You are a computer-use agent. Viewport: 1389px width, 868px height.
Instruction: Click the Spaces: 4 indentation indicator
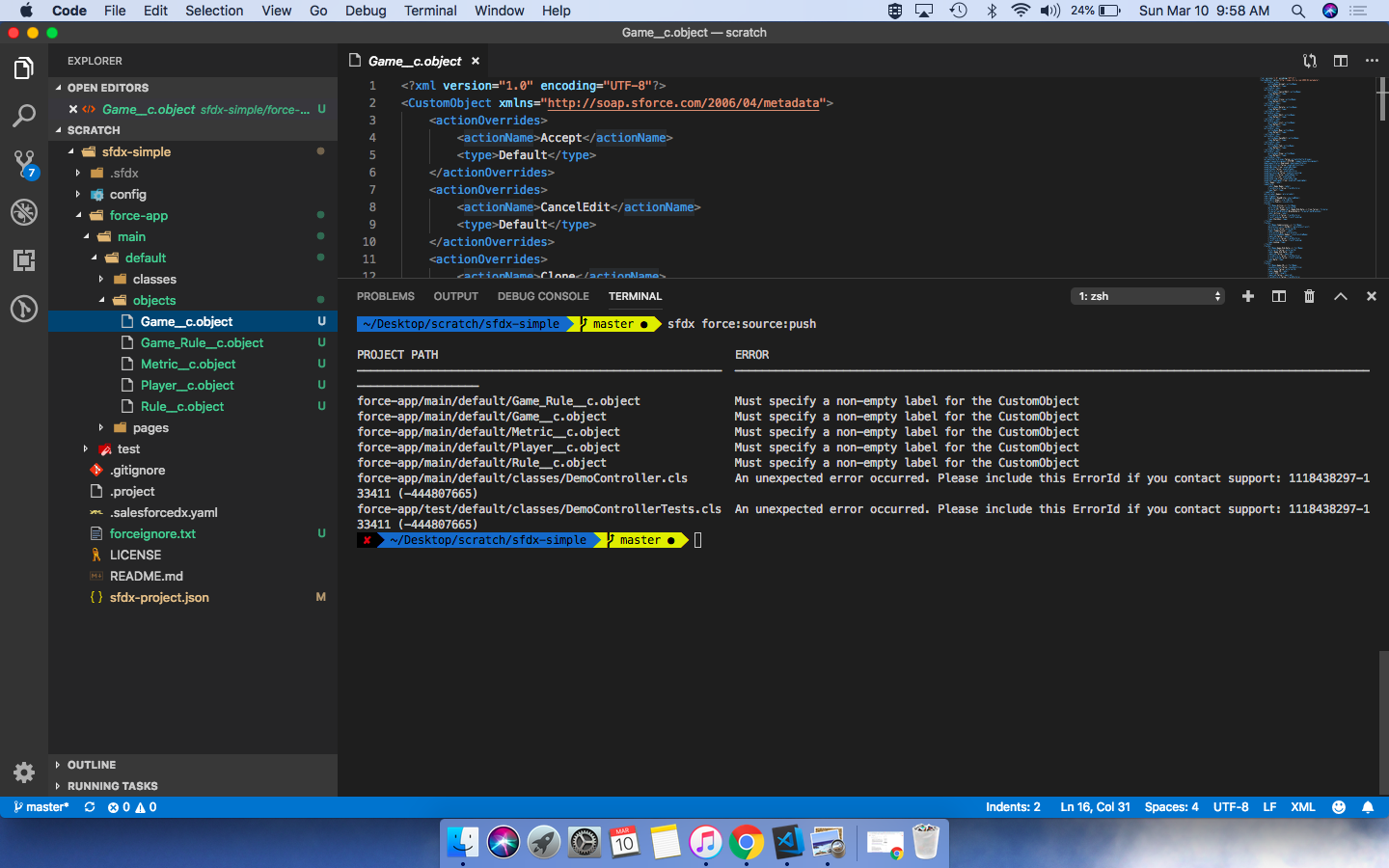click(1171, 807)
